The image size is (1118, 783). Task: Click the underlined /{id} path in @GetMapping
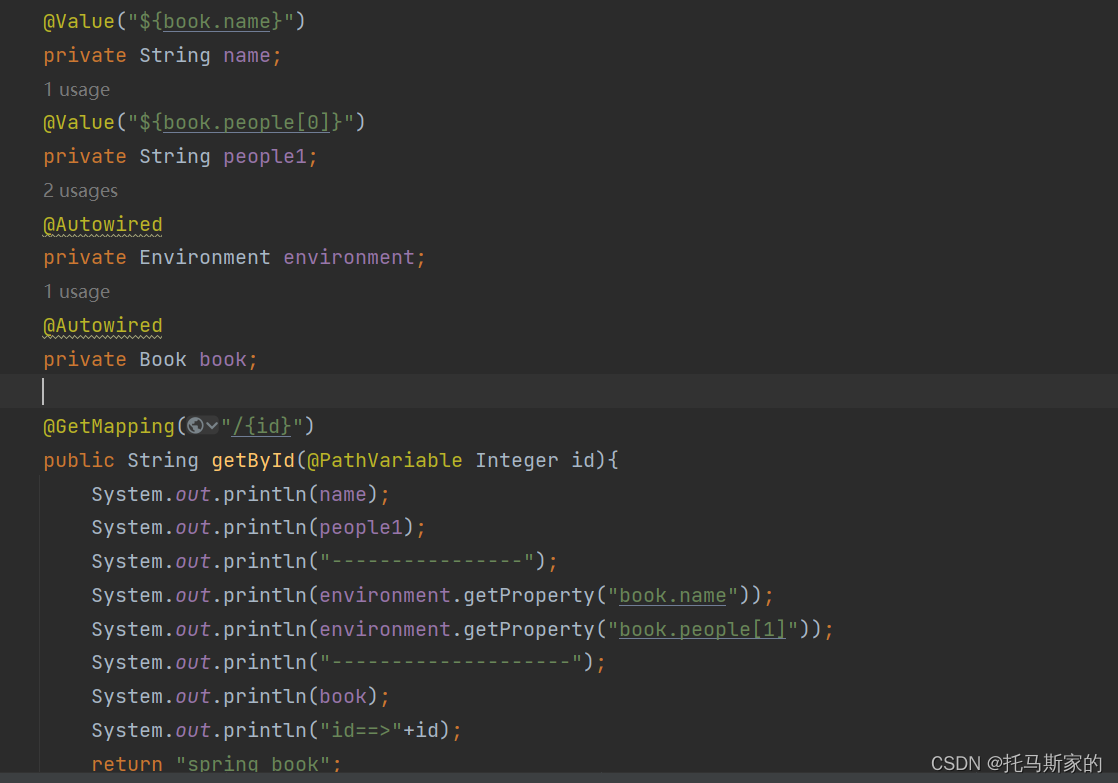point(260,426)
